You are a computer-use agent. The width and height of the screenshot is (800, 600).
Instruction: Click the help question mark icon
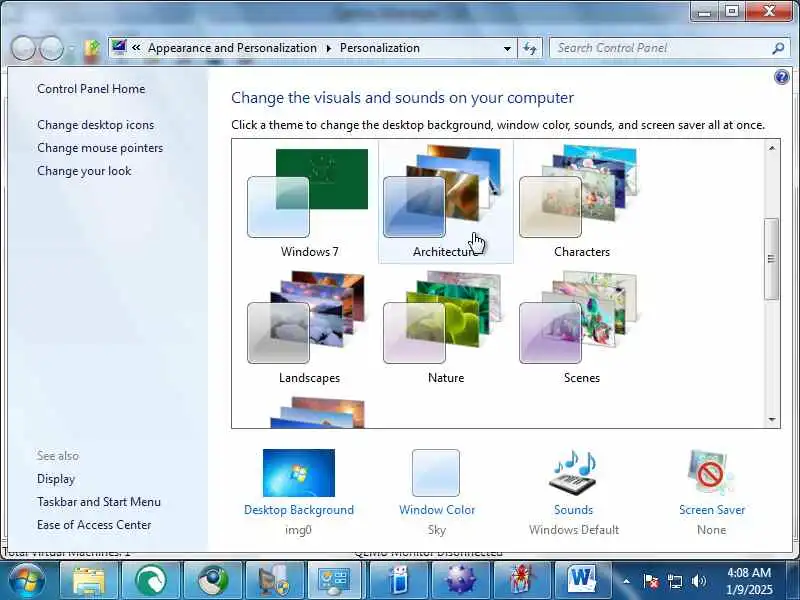coord(781,77)
